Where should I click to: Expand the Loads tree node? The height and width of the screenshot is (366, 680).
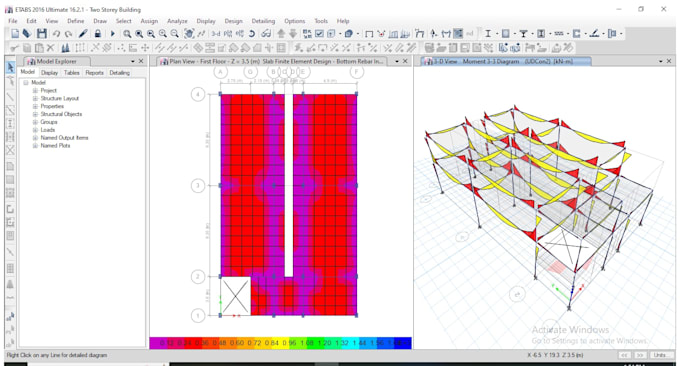tap(35, 130)
